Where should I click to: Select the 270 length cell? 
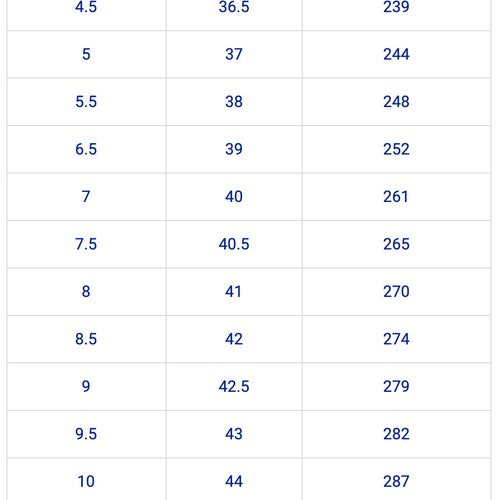coord(396,292)
